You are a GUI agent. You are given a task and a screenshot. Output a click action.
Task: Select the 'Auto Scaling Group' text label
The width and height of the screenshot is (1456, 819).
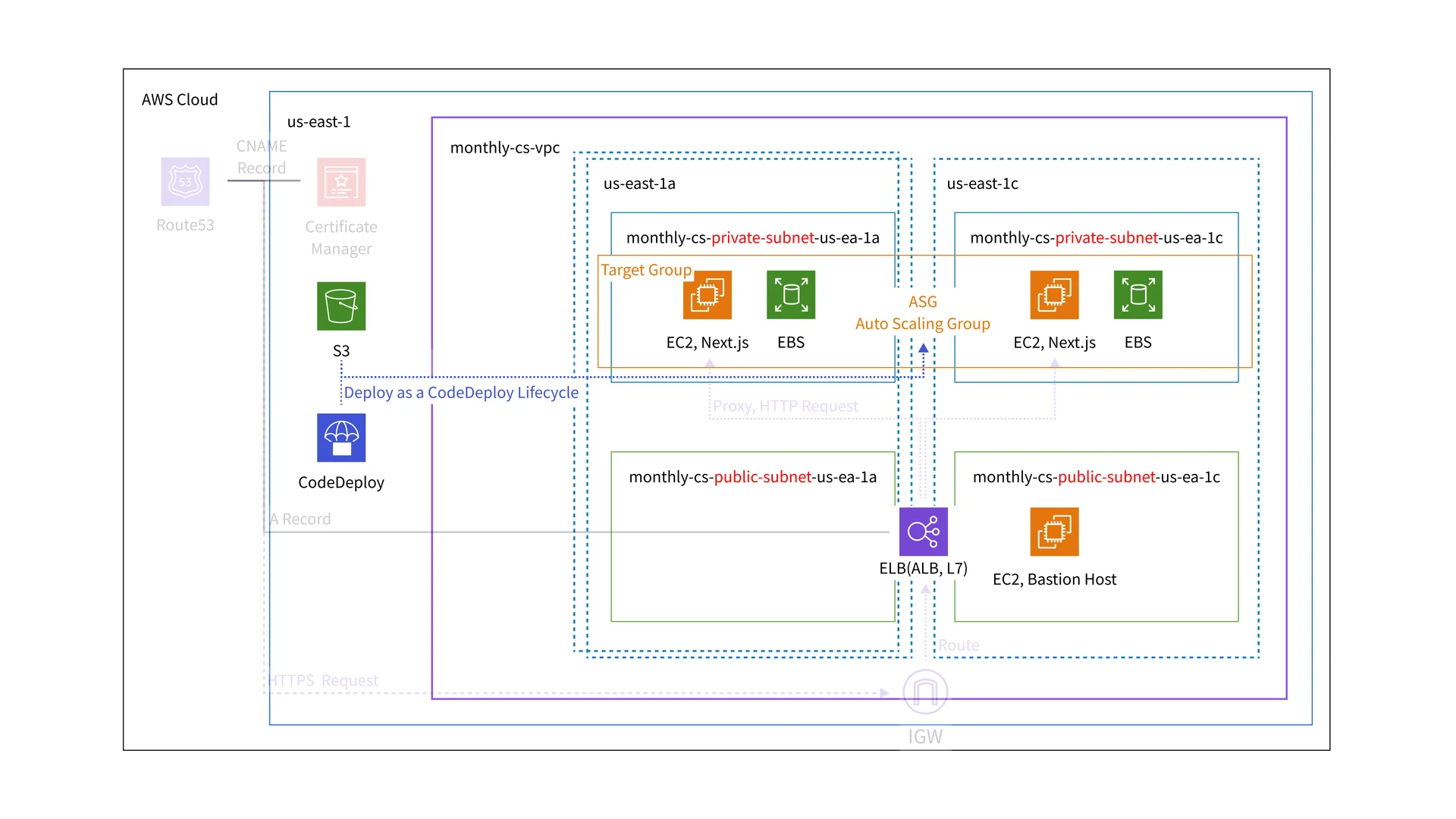pyautogui.click(x=922, y=324)
